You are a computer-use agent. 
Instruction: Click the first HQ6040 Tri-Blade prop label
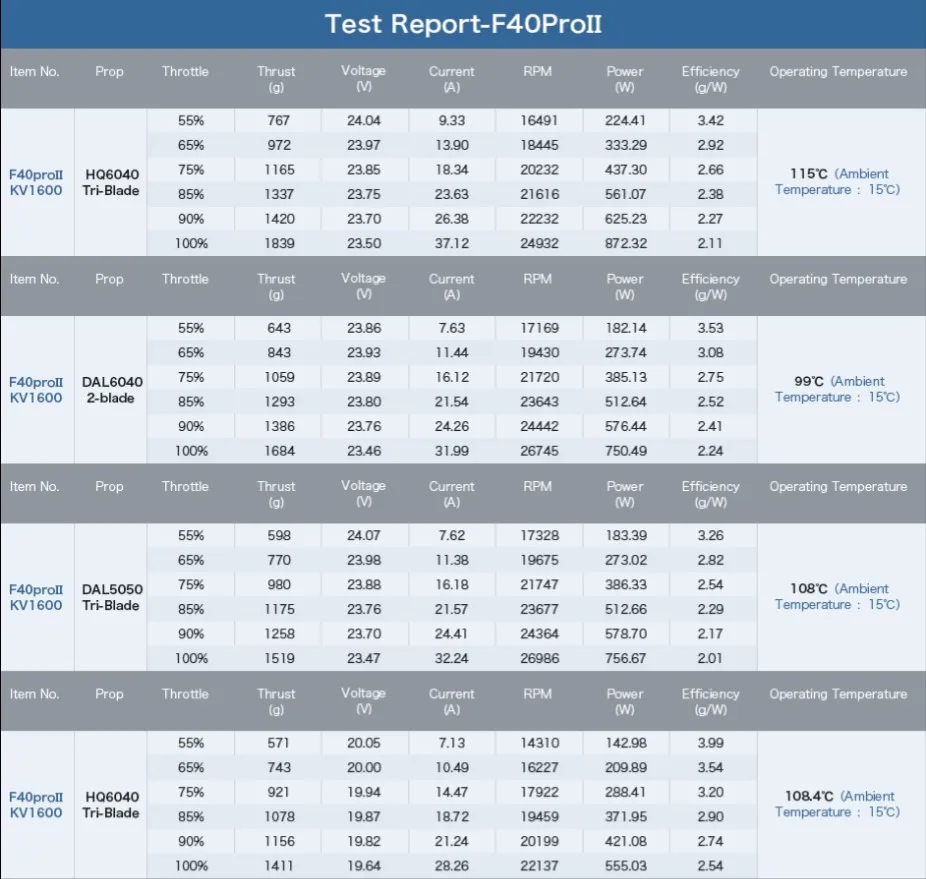point(112,183)
